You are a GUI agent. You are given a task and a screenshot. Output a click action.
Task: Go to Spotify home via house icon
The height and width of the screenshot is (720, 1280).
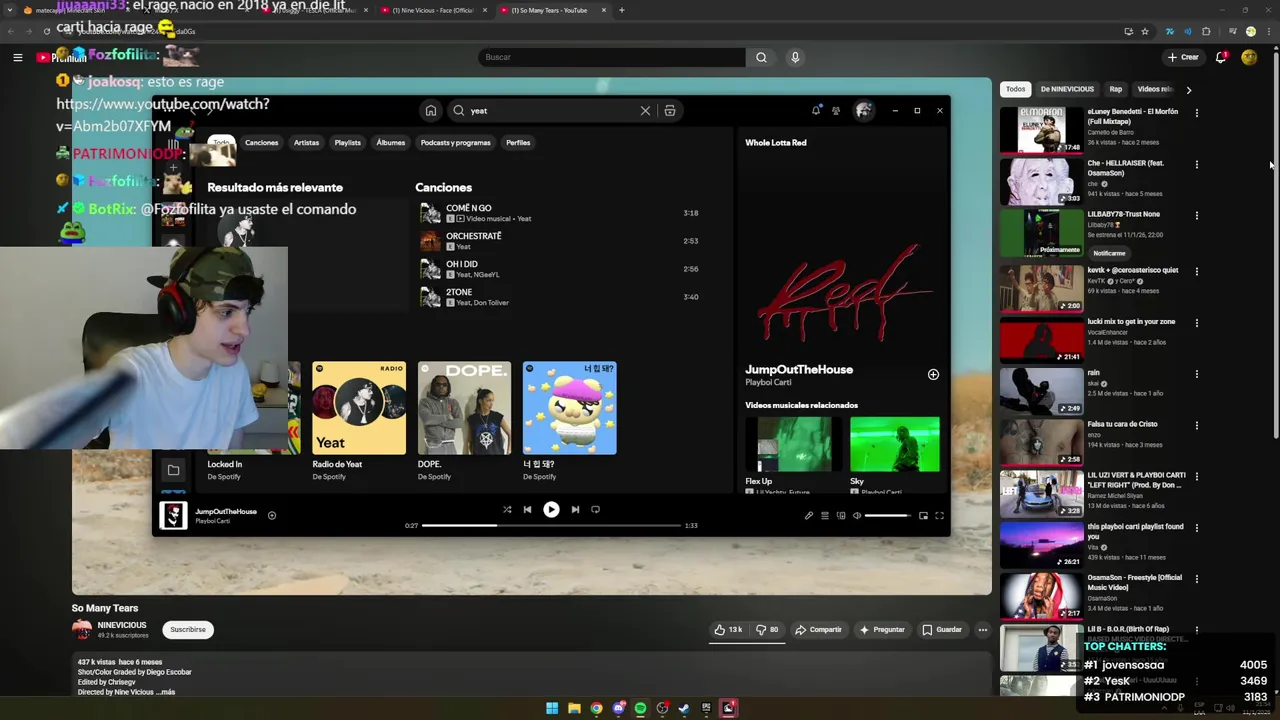430,111
